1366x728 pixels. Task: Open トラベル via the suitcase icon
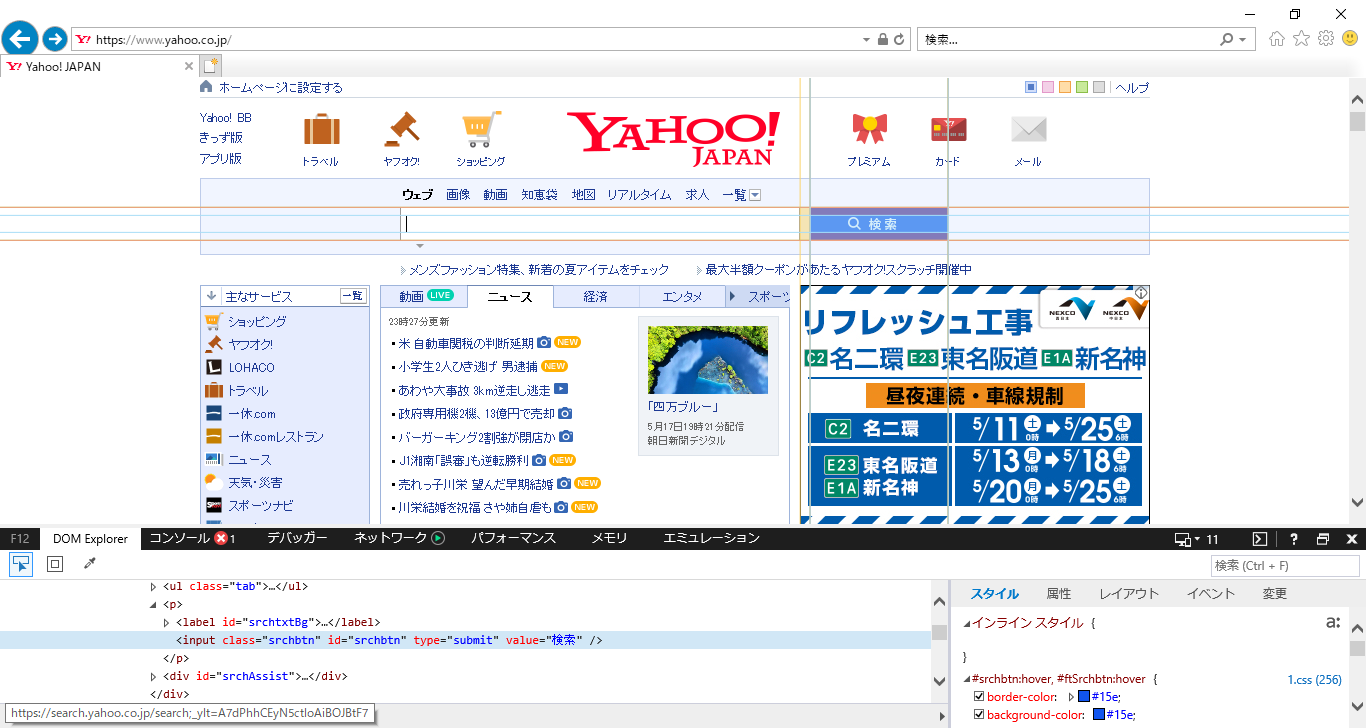click(321, 130)
